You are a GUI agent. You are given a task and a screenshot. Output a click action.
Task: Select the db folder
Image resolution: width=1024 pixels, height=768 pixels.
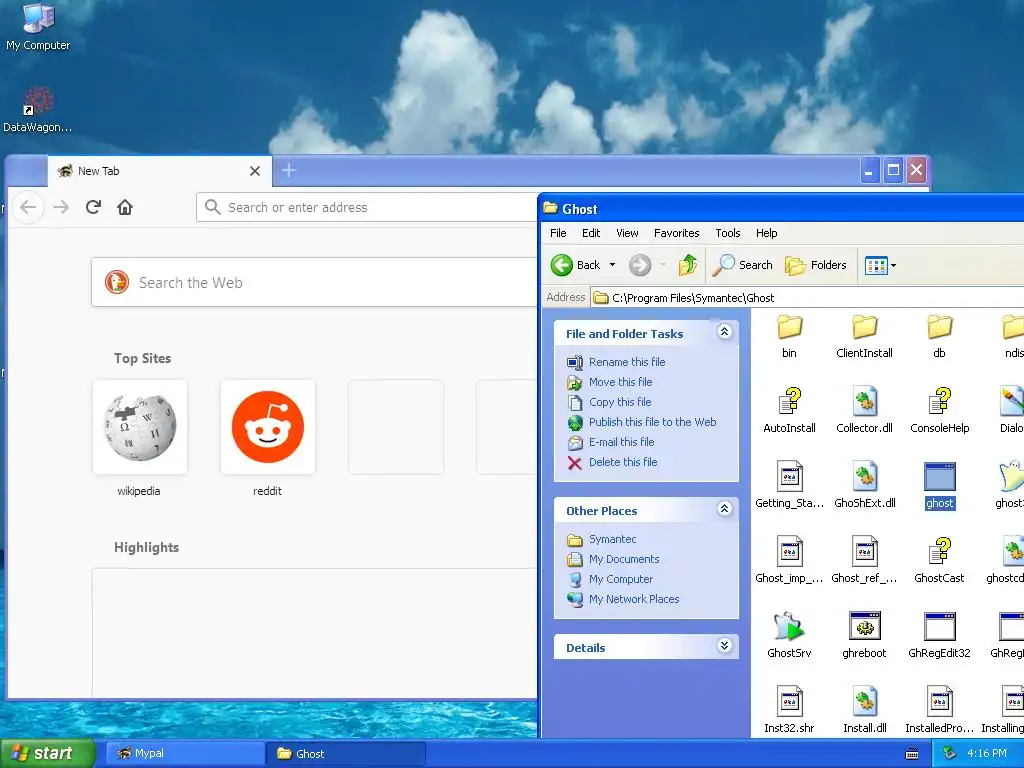(x=940, y=336)
